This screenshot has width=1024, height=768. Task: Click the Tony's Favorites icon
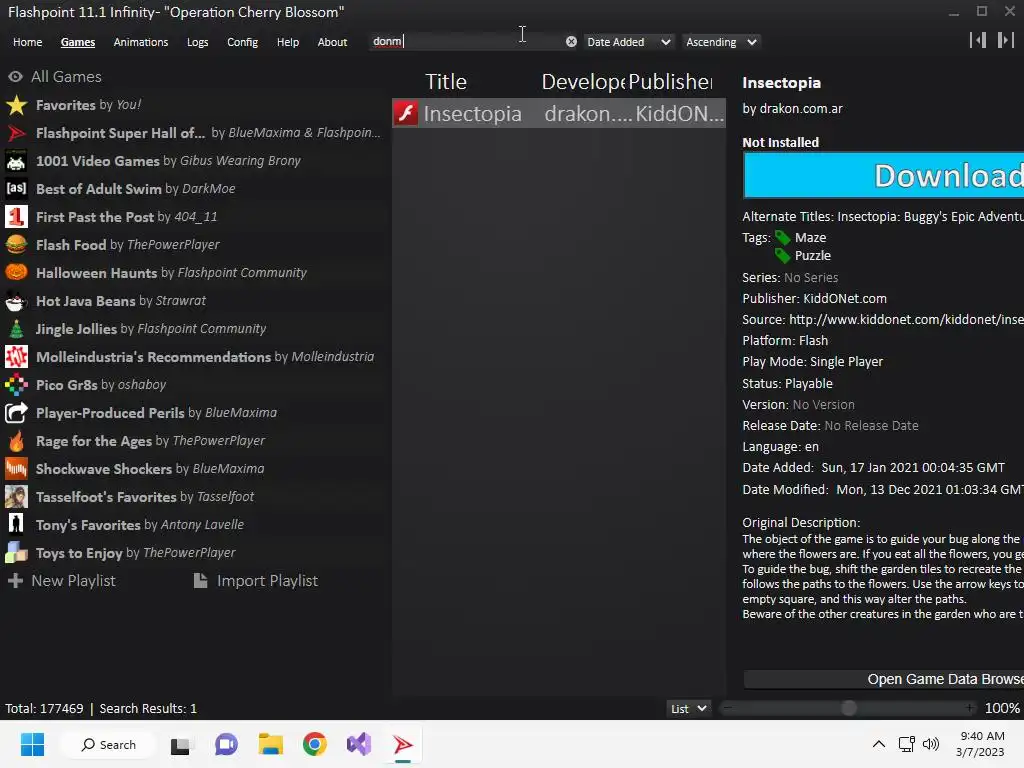[x=16, y=525]
